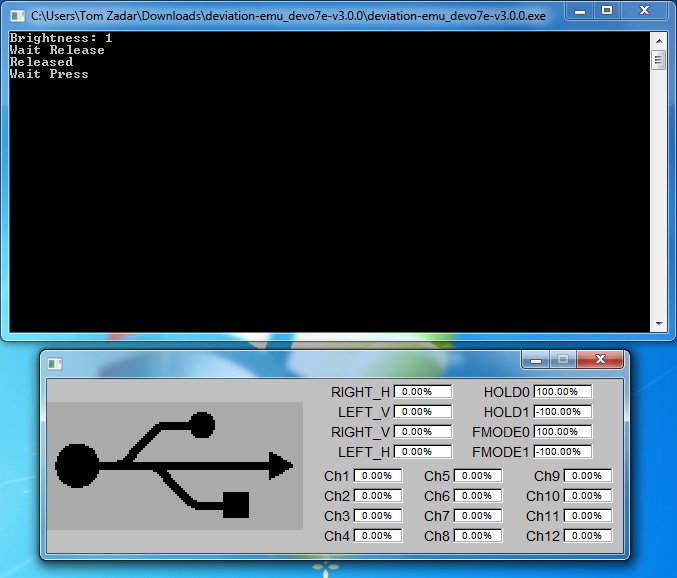The height and width of the screenshot is (578, 677).
Task: Click the USB logo display in emulator
Action: [175, 466]
